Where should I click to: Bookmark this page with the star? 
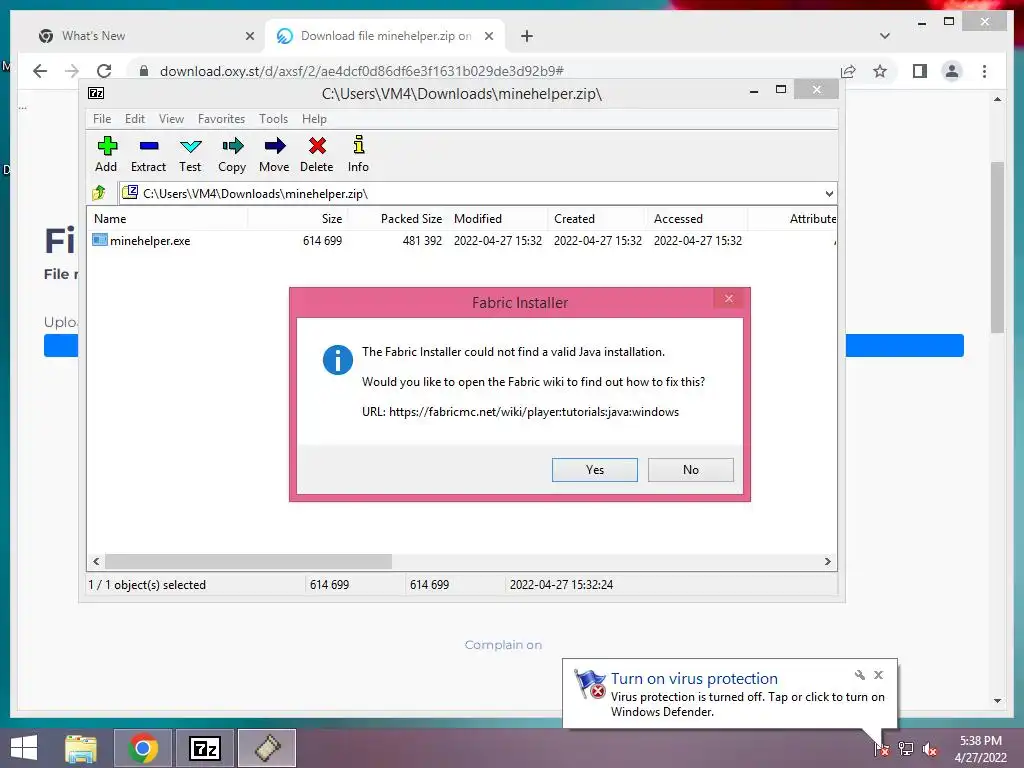coord(880,71)
